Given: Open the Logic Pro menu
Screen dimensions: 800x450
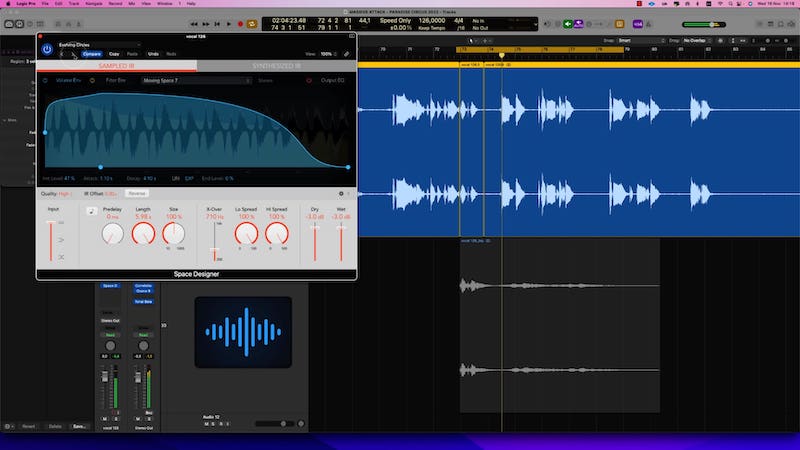Looking at the screenshot, I should [26, 4].
